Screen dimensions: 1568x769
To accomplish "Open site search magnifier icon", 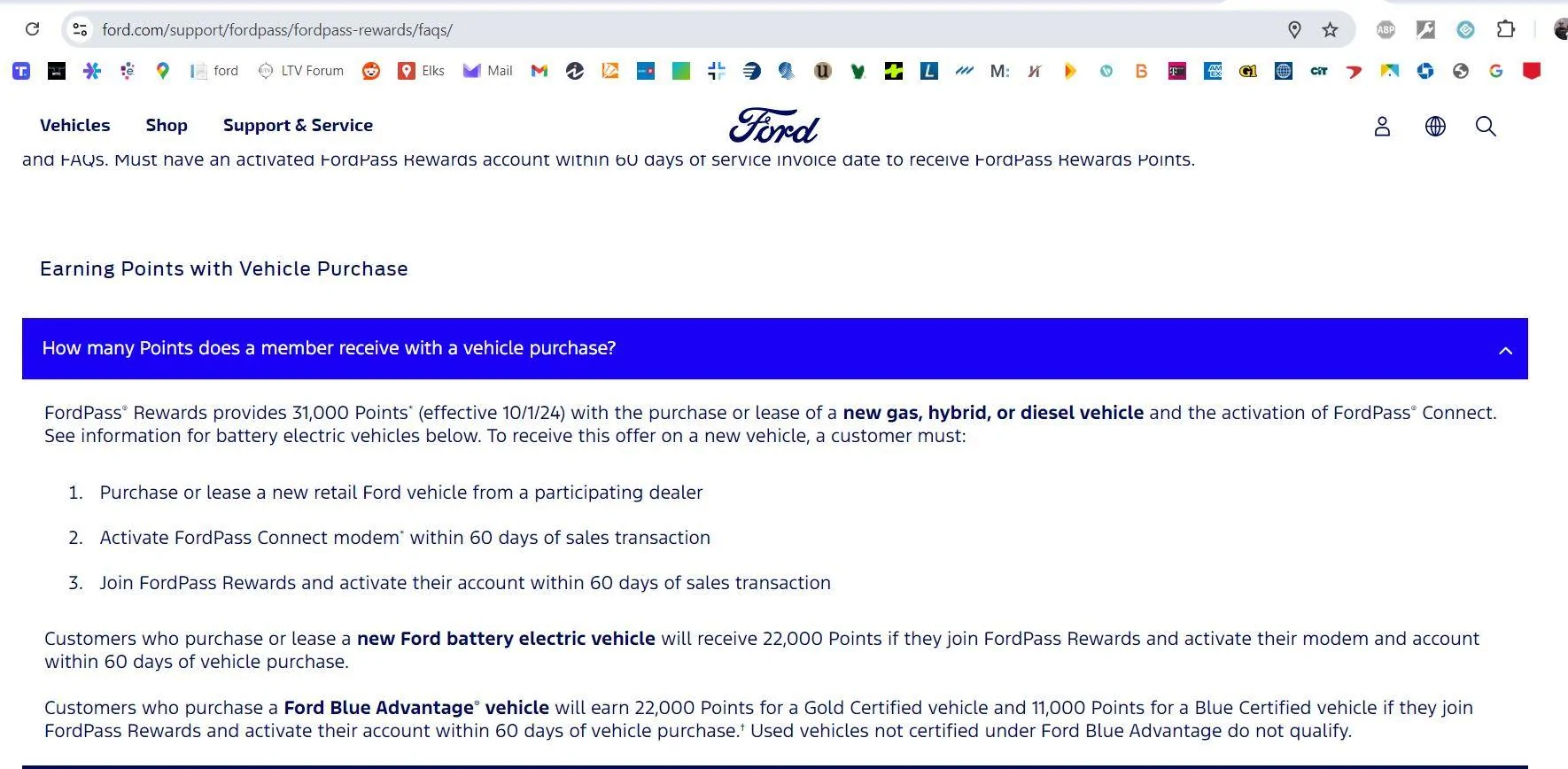I will [x=1486, y=127].
